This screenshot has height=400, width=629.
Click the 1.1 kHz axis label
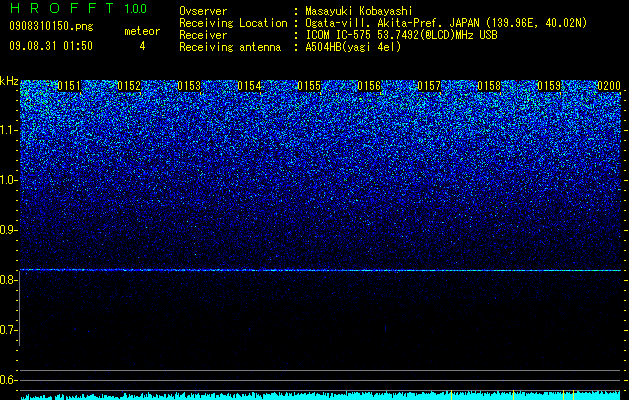[x=10, y=130]
